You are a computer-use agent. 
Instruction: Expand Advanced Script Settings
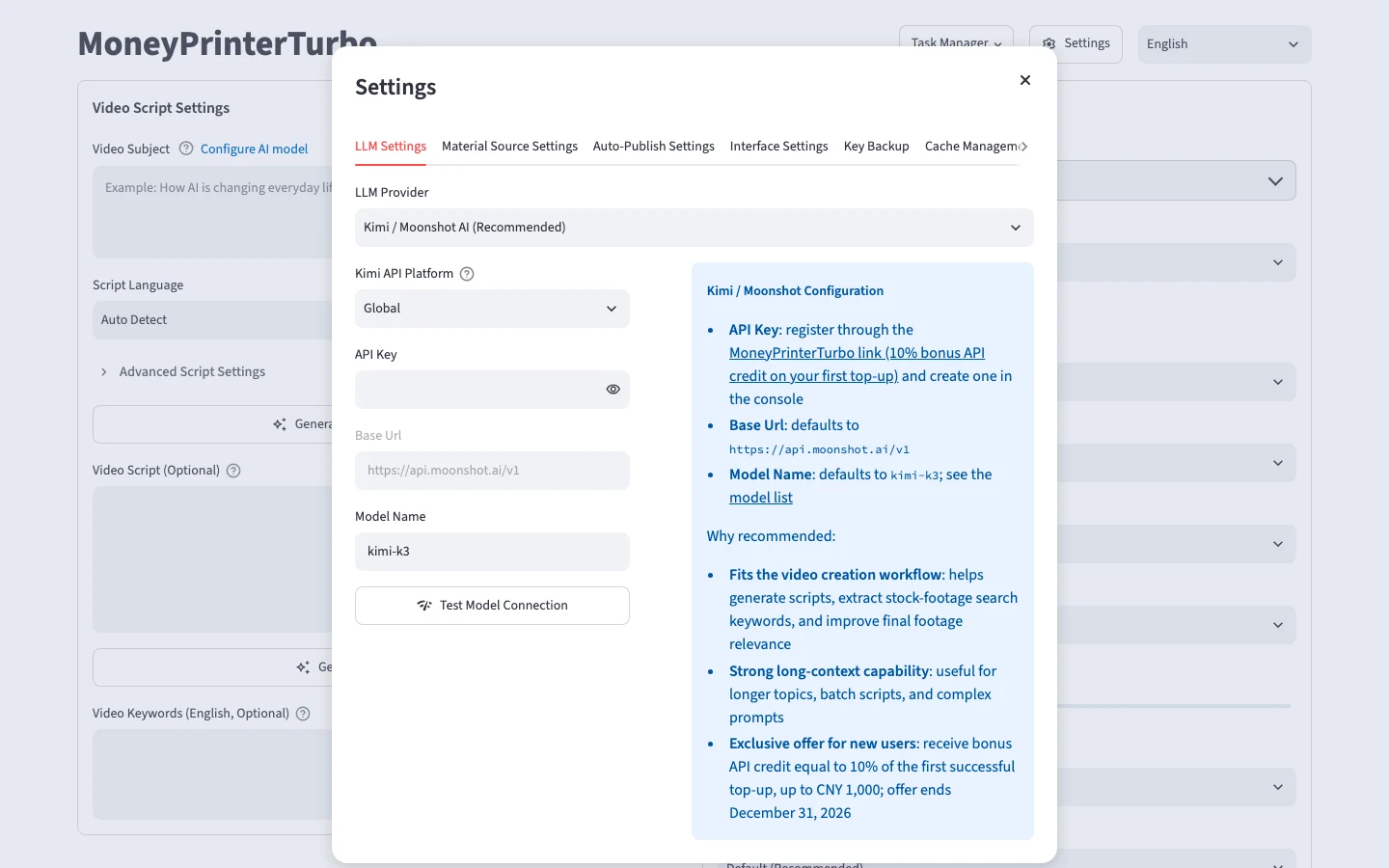pyautogui.click(x=183, y=372)
